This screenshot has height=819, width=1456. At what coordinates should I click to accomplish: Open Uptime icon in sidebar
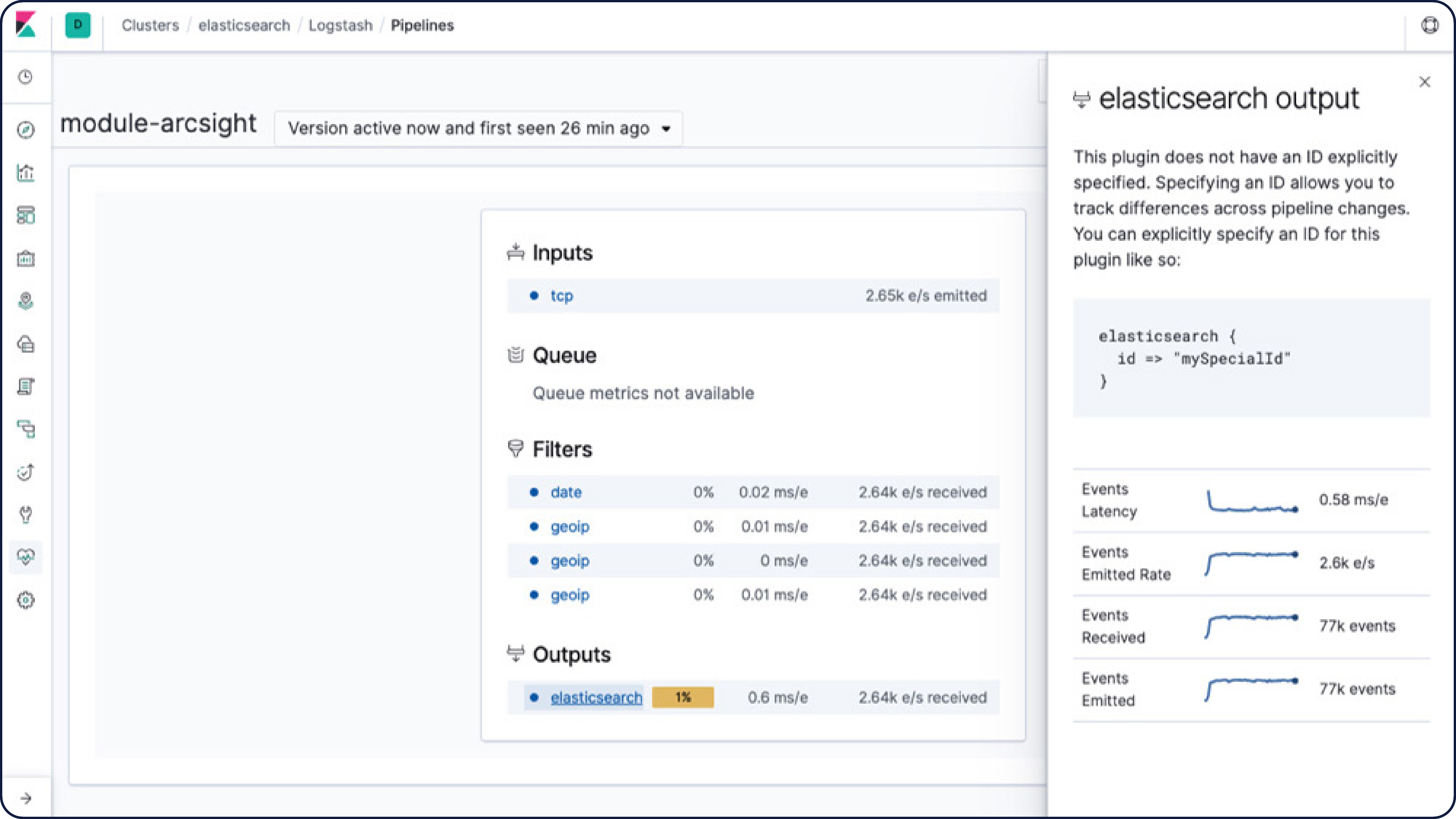point(25,472)
